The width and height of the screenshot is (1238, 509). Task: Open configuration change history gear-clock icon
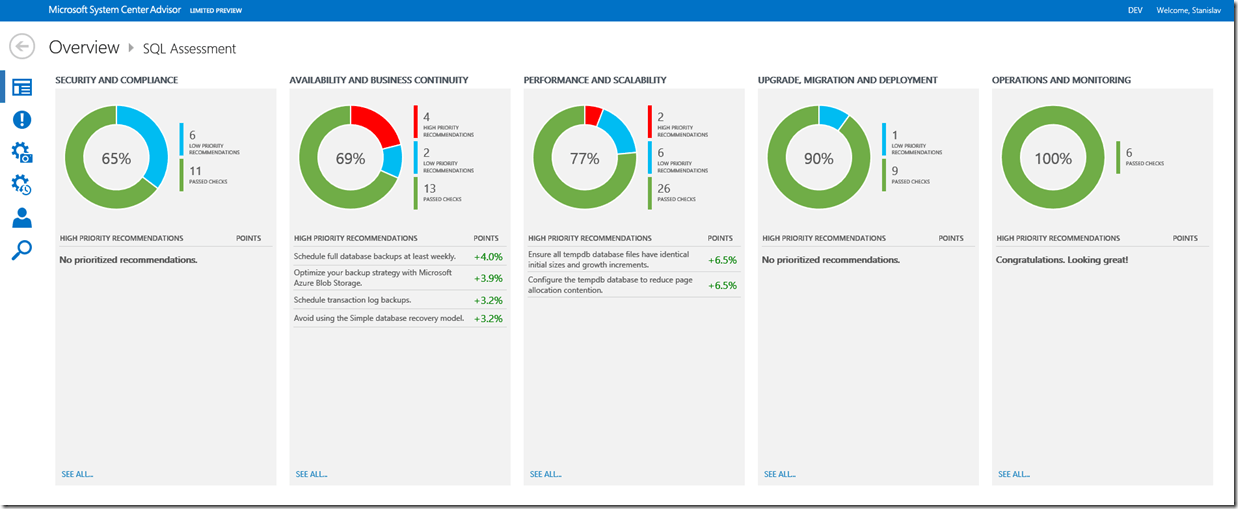(21, 185)
